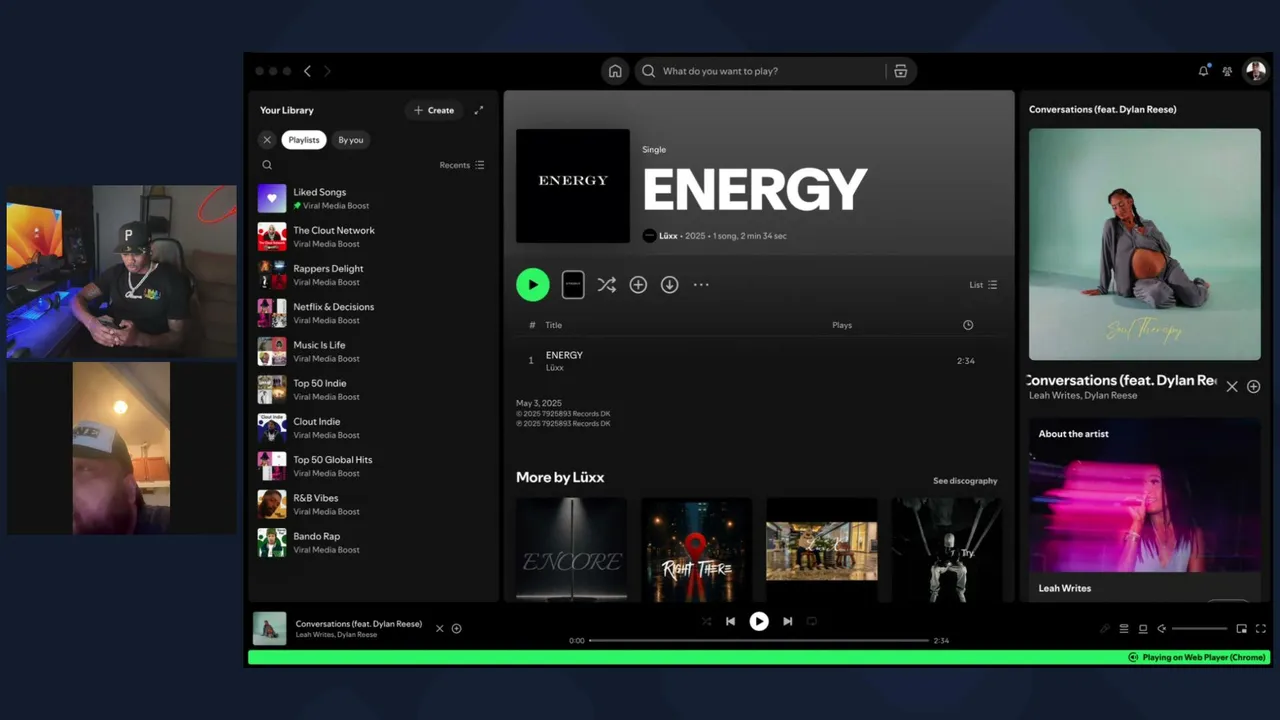This screenshot has width=1280, height=720.
Task: Select the Playlists filter chip
Action: (304, 140)
